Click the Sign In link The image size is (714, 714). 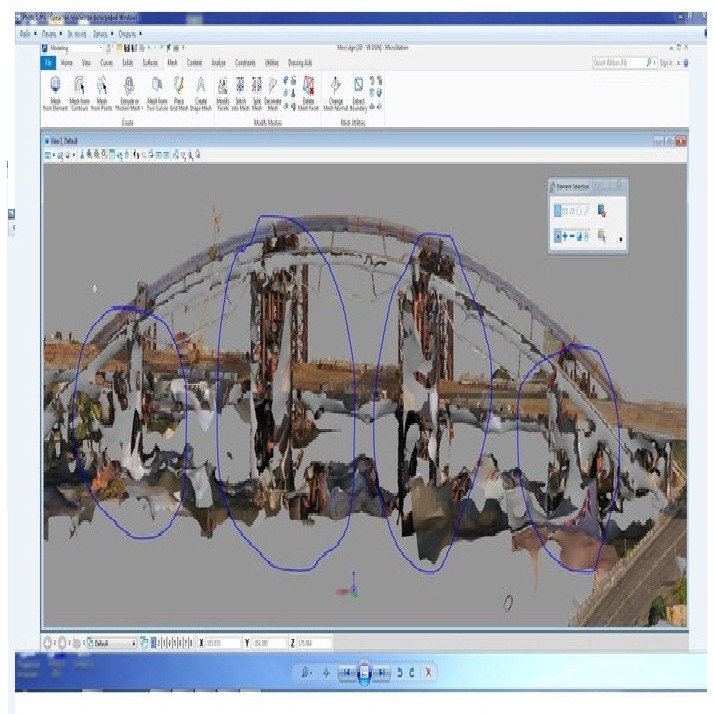[666, 63]
